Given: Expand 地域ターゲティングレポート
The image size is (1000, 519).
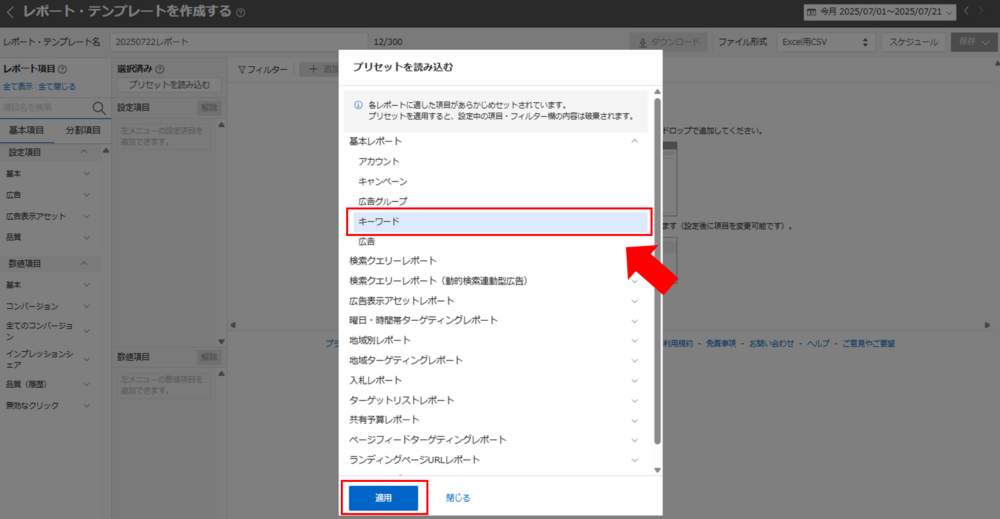Looking at the screenshot, I should tap(634, 361).
